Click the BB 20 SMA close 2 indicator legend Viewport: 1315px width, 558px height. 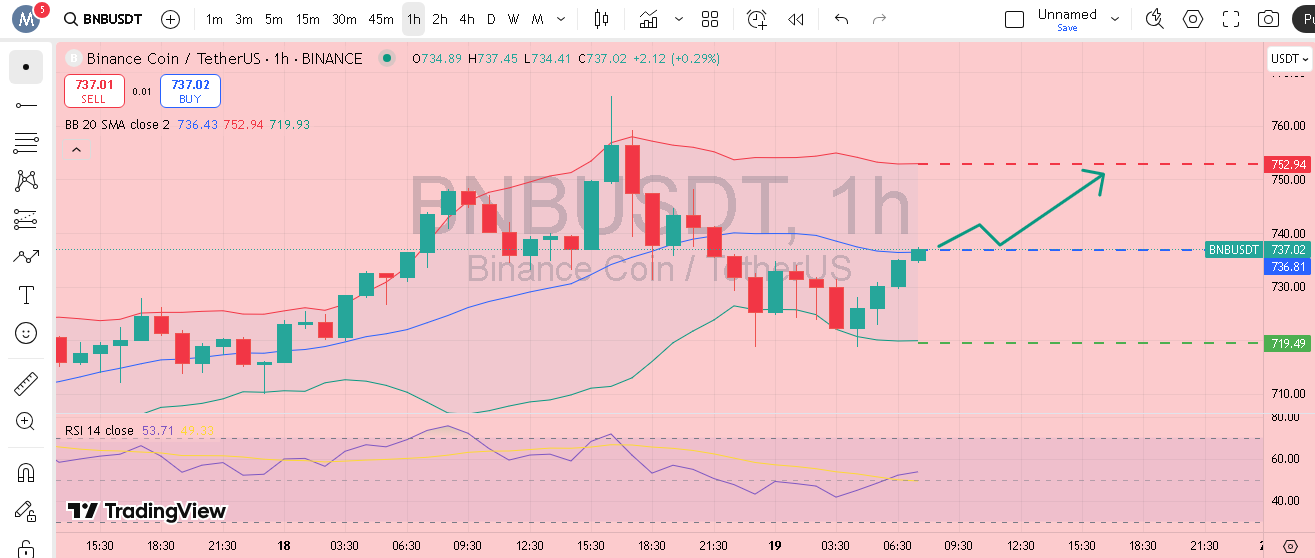pyautogui.click(x=119, y=125)
